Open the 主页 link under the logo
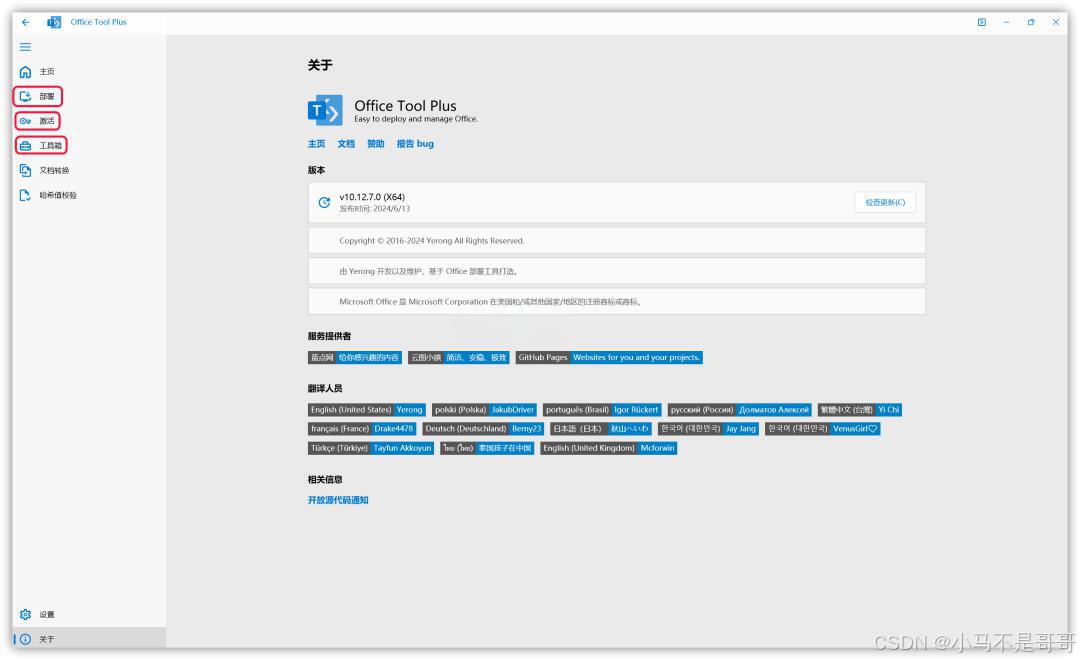The height and width of the screenshot is (660, 1080). pyautogui.click(x=316, y=144)
